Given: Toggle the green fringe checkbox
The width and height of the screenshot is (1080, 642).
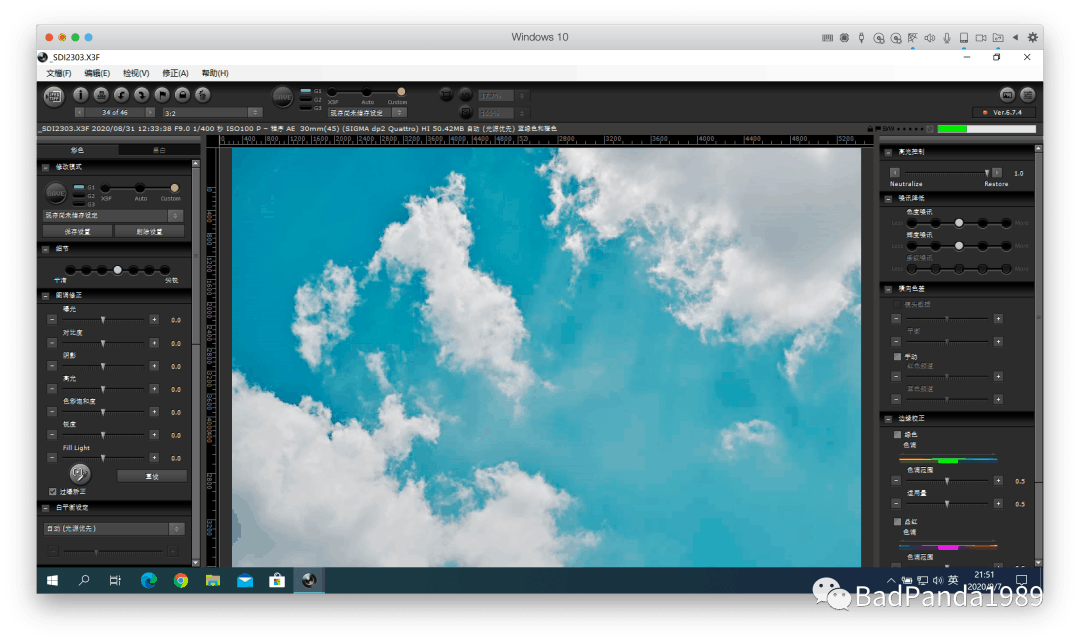Looking at the screenshot, I should click(897, 435).
